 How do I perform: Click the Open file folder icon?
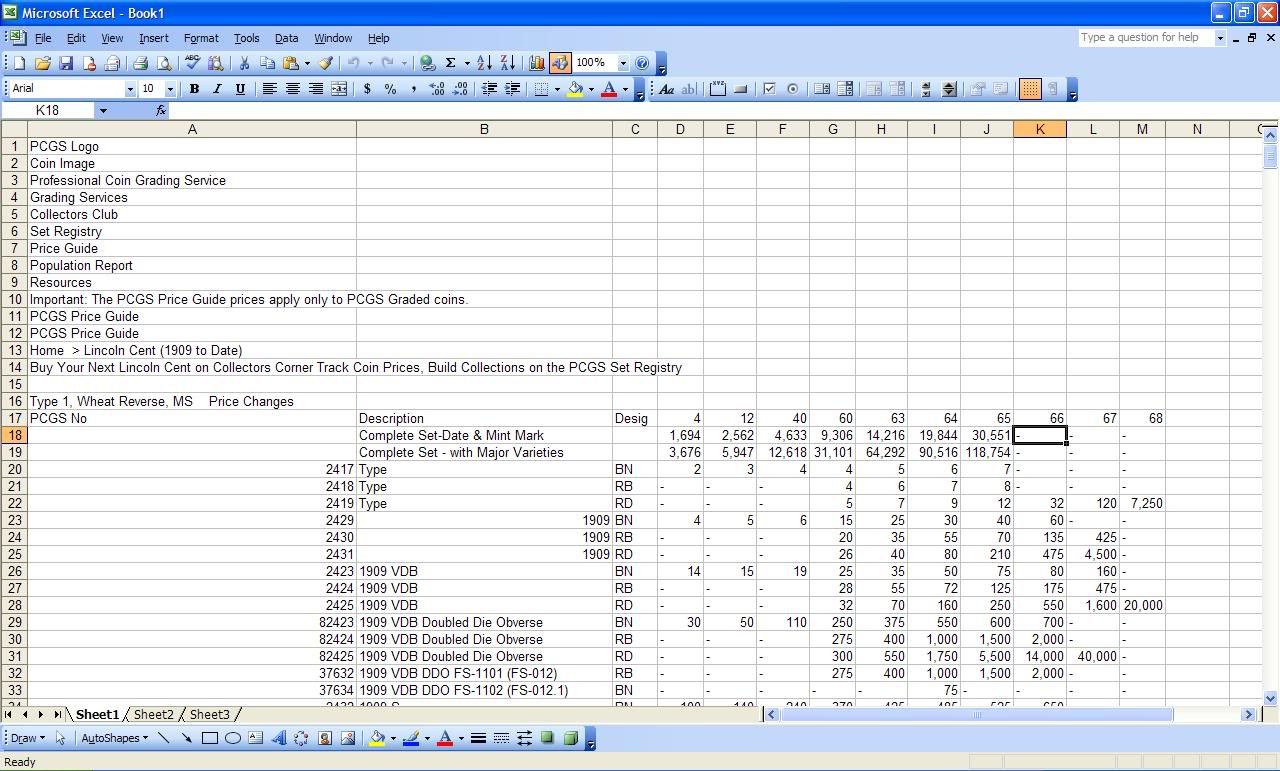(42, 63)
